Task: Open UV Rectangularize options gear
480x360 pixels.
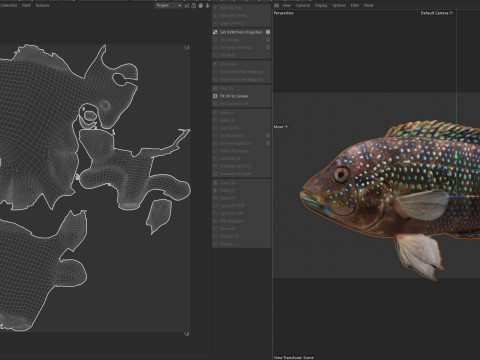Action: 268,143
